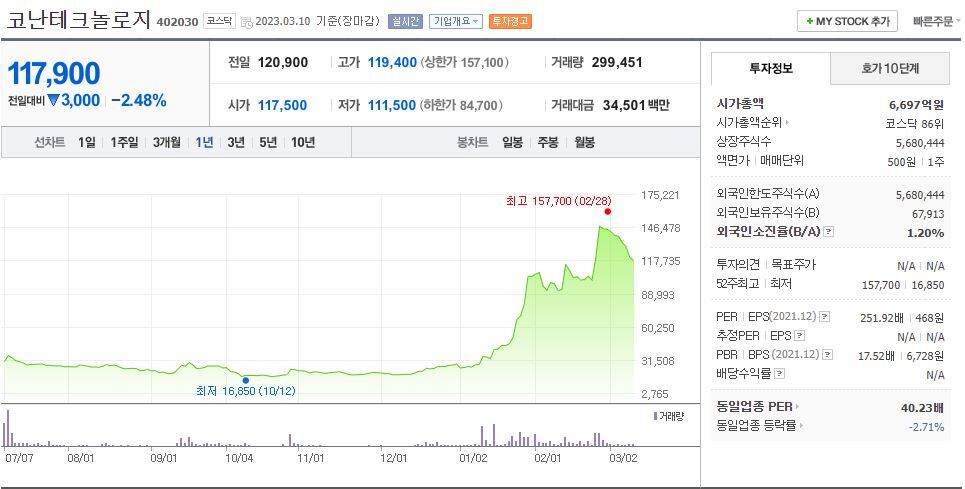Select the 10년 line chart period
The image size is (965, 489).
[x=303, y=142]
